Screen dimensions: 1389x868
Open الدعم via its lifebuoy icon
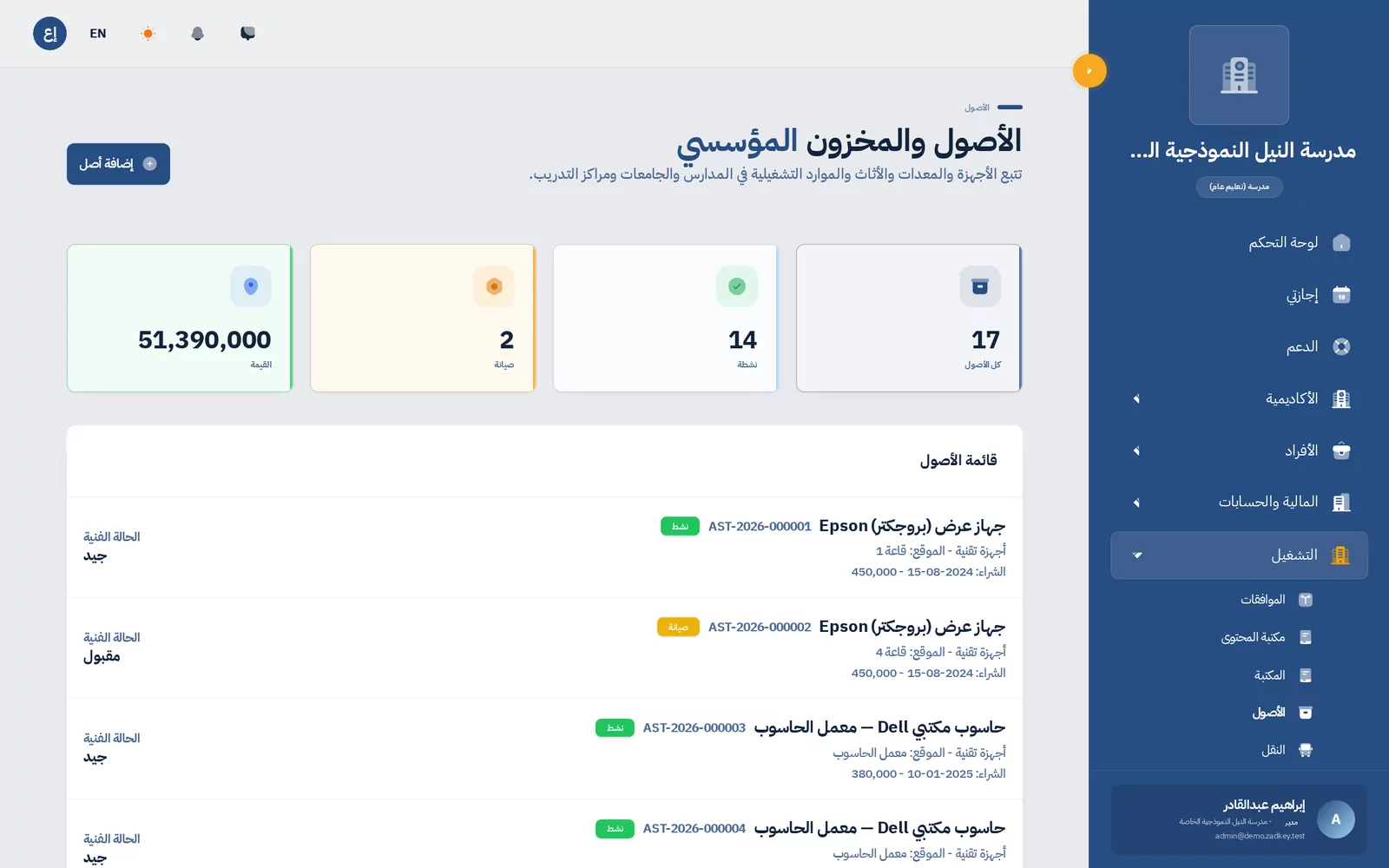pos(1341,347)
